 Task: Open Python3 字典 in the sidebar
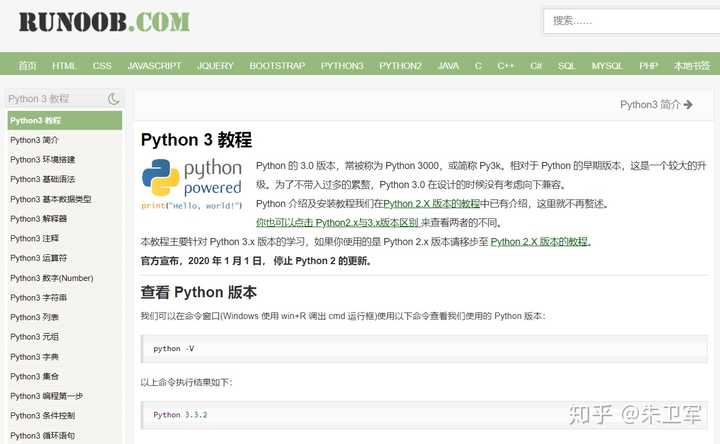pos(34,357)
